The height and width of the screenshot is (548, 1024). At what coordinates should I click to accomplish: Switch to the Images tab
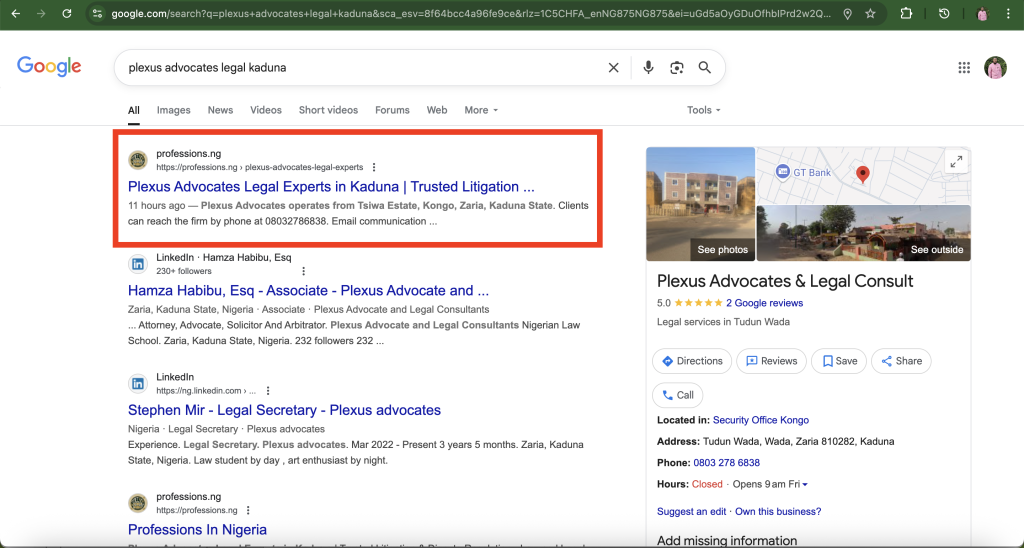(x=174, y=110)
